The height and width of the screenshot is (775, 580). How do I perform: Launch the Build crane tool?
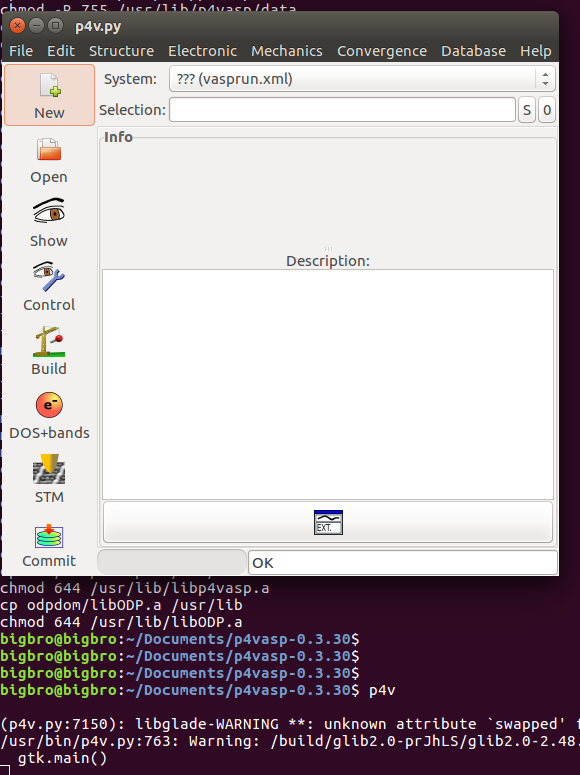49,342
